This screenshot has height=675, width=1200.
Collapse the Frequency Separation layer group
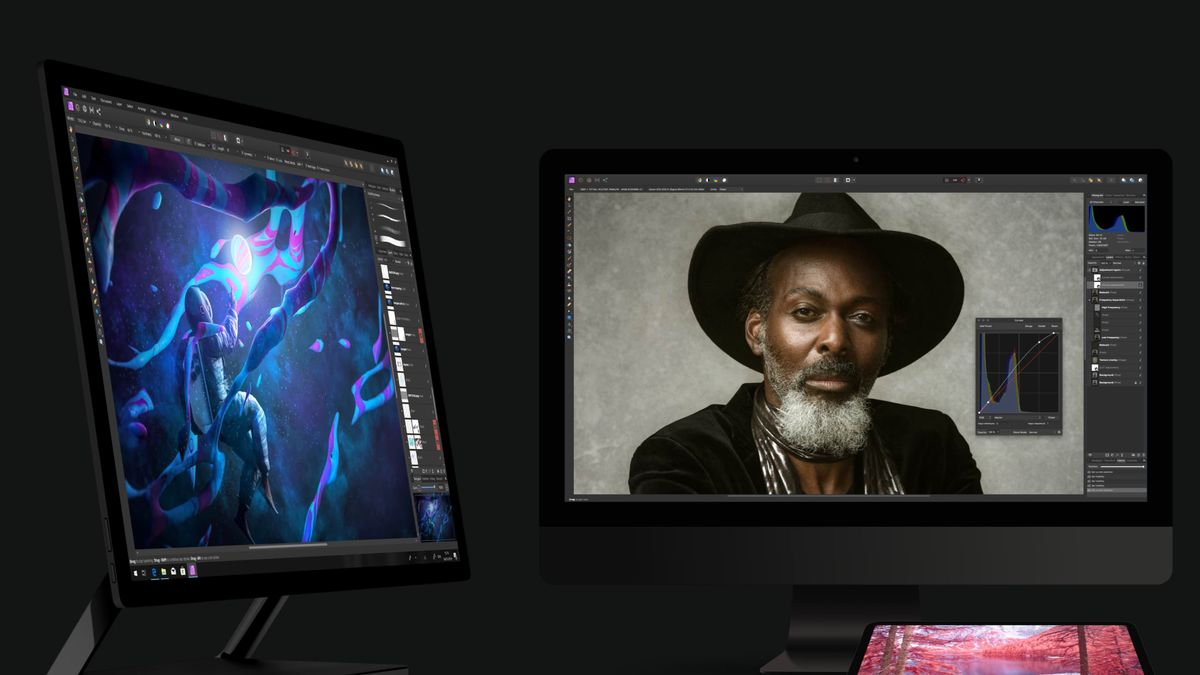click(1090, 299)
